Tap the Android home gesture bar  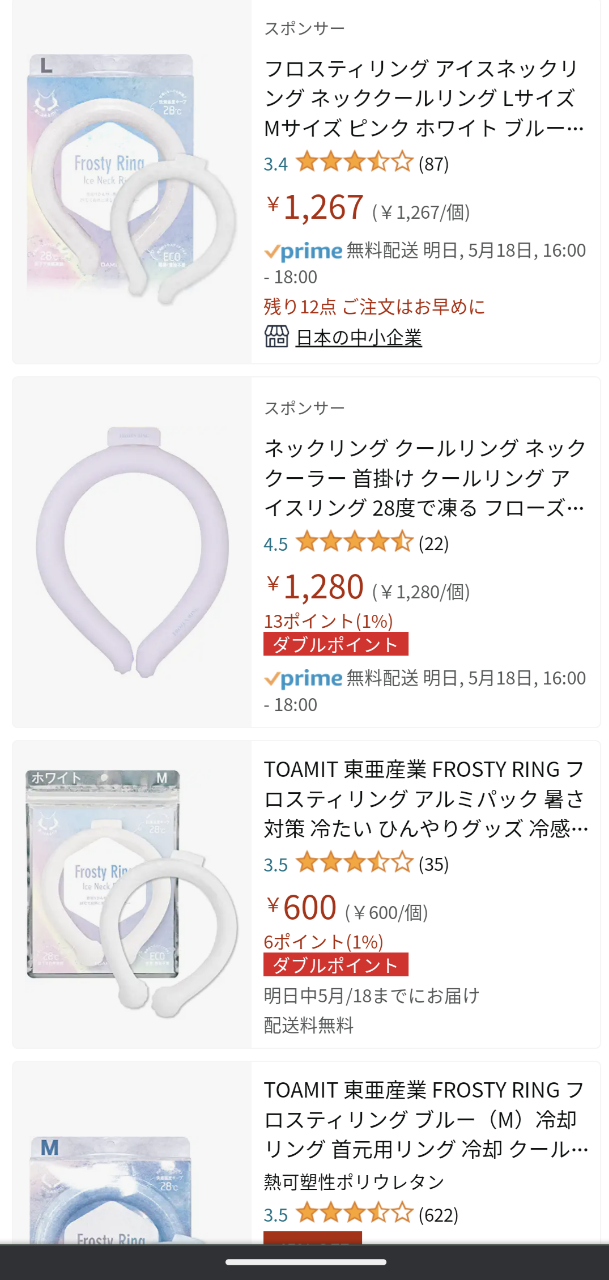(x=304, y=1262)
